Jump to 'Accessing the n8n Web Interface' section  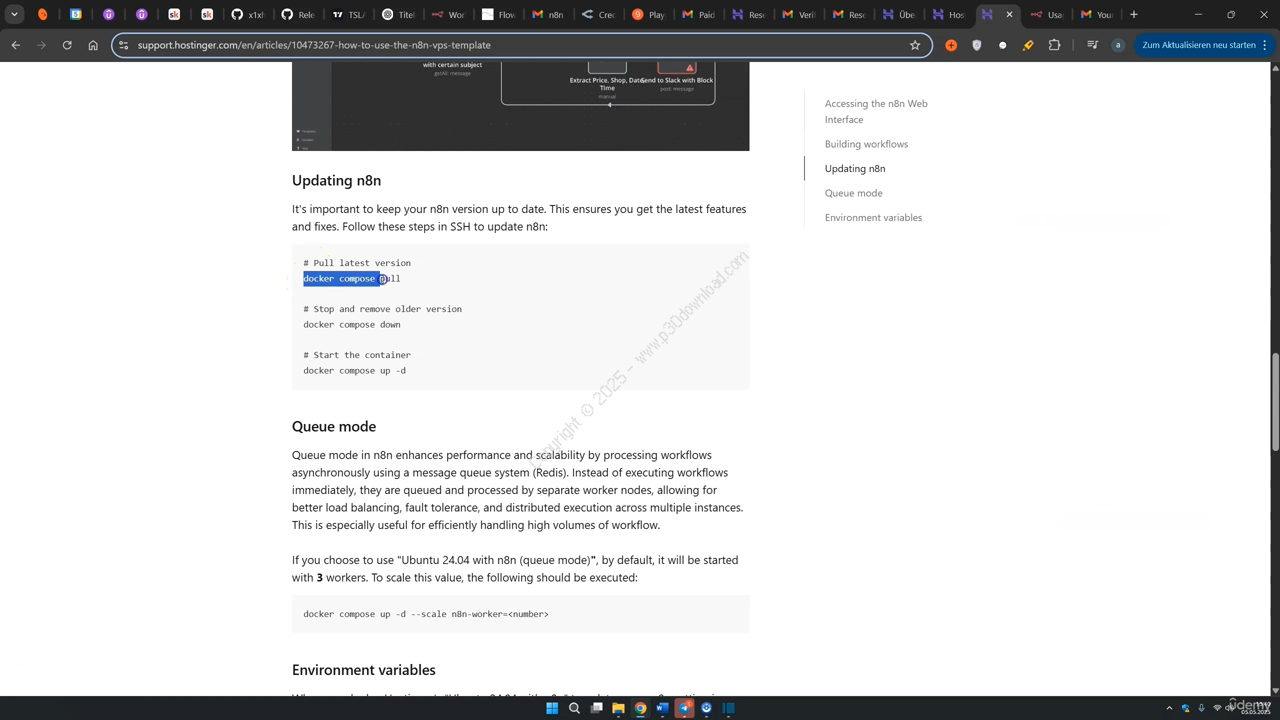[x=876, y=111]
